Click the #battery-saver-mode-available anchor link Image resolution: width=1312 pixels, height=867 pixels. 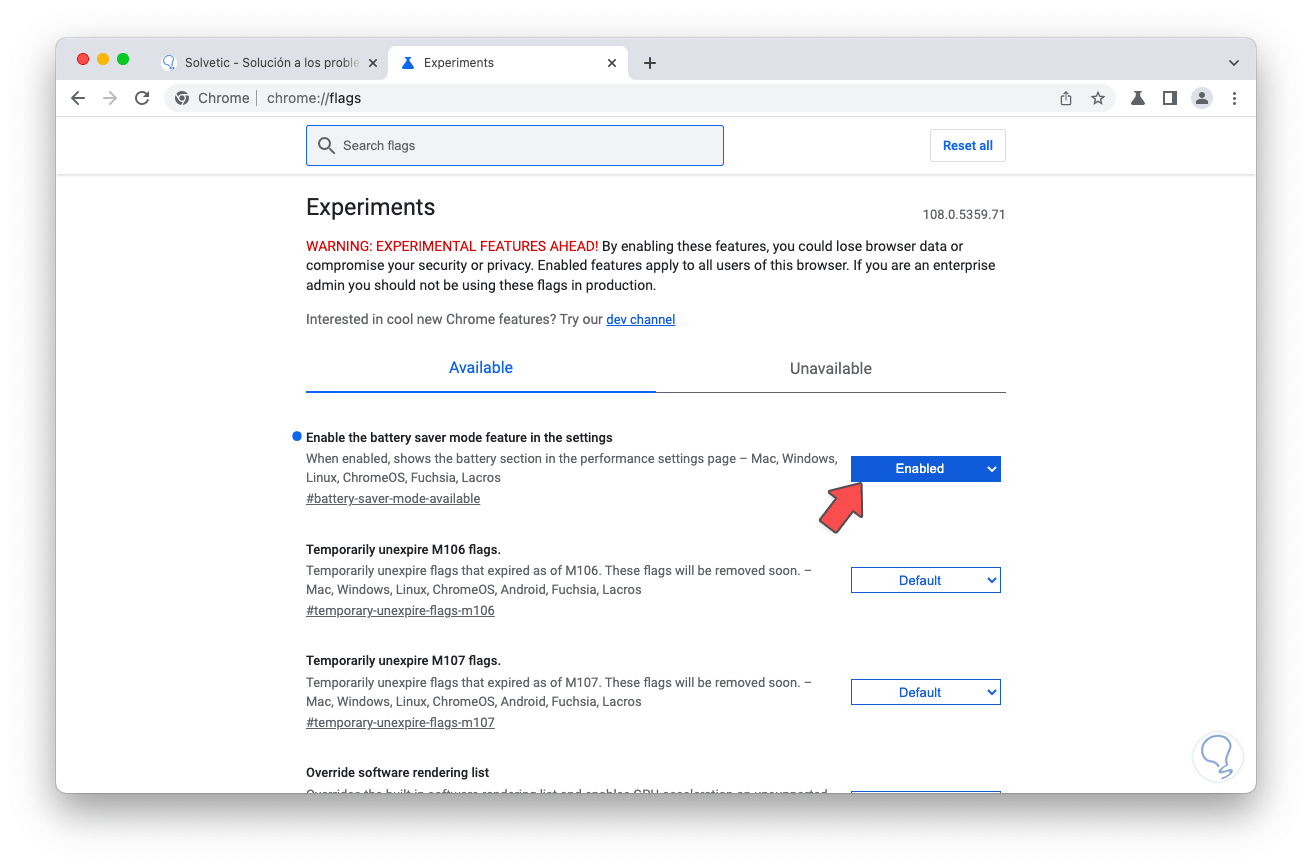click(x=393, y=499)
